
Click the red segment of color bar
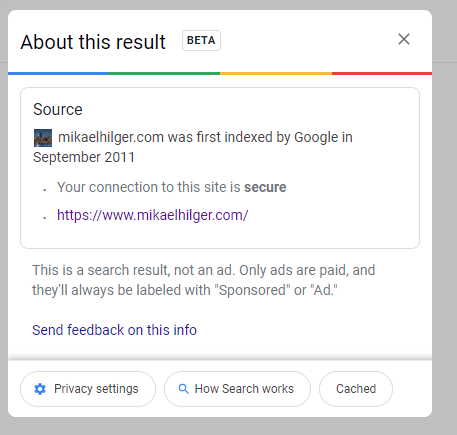382,73
